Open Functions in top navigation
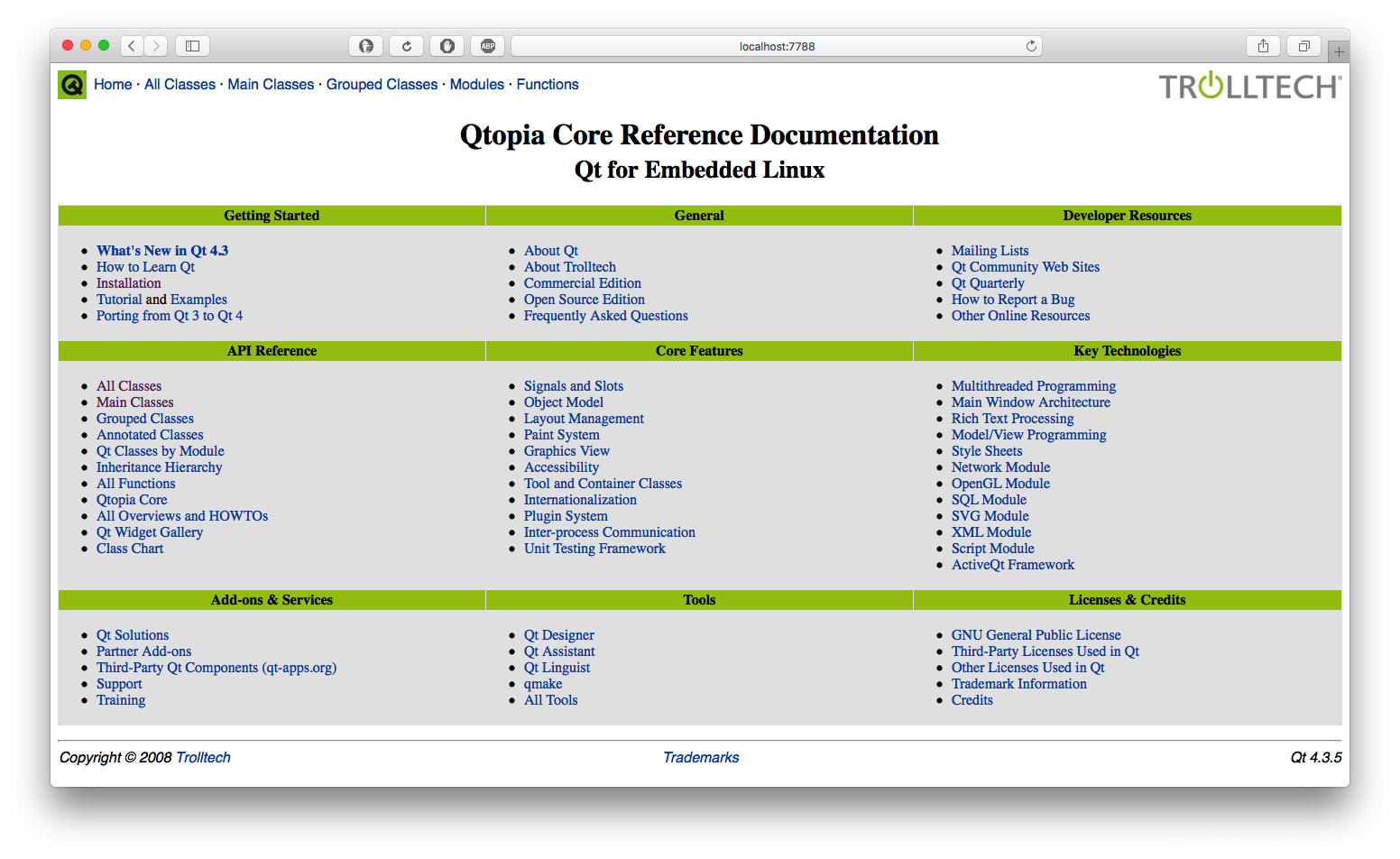This screenshot has width=1400, height=859. click(548, 84)
